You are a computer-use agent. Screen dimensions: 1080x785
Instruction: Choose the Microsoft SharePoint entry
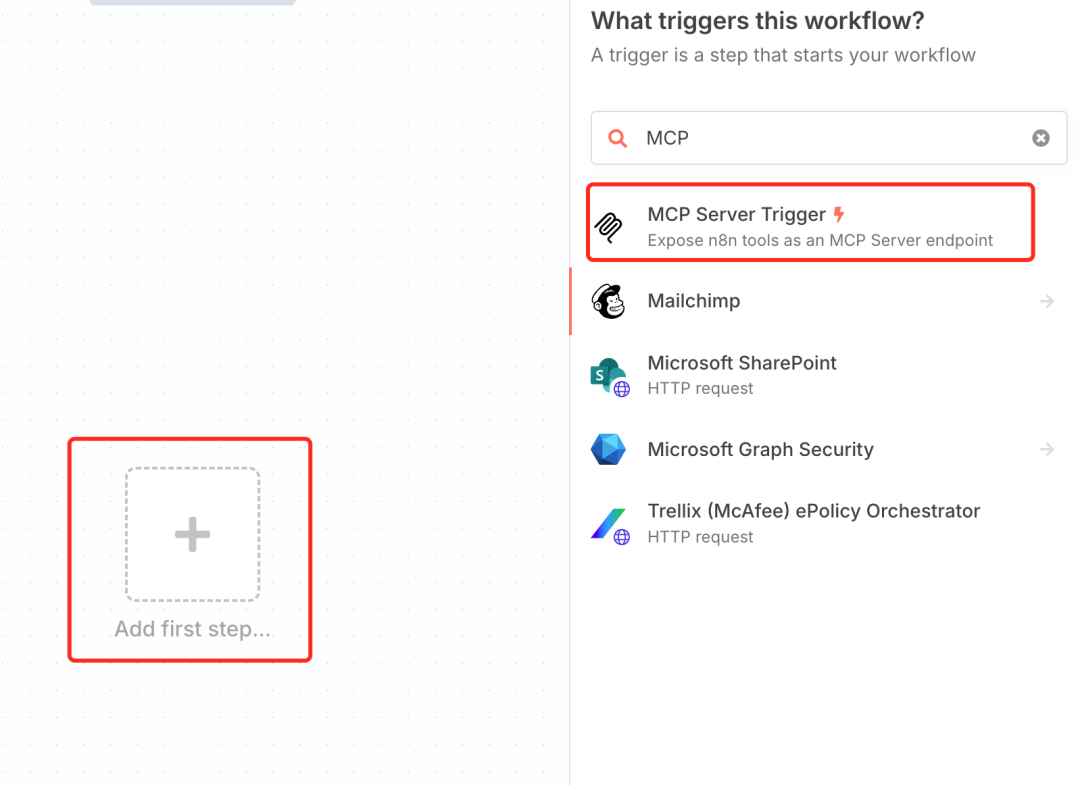tap(822, 375)
